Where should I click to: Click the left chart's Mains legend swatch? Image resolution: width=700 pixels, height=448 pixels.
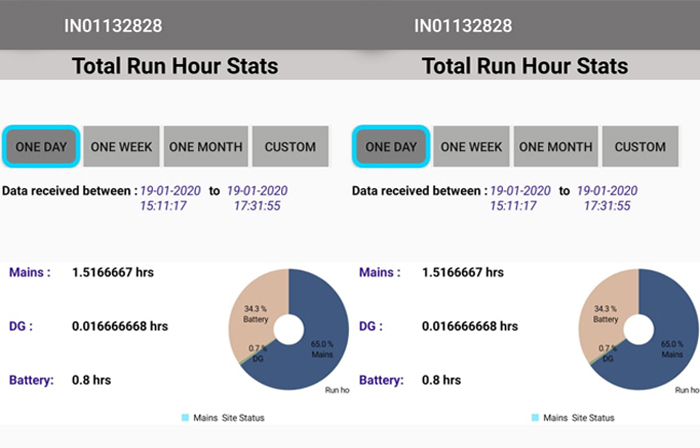(x=185, y=418)
